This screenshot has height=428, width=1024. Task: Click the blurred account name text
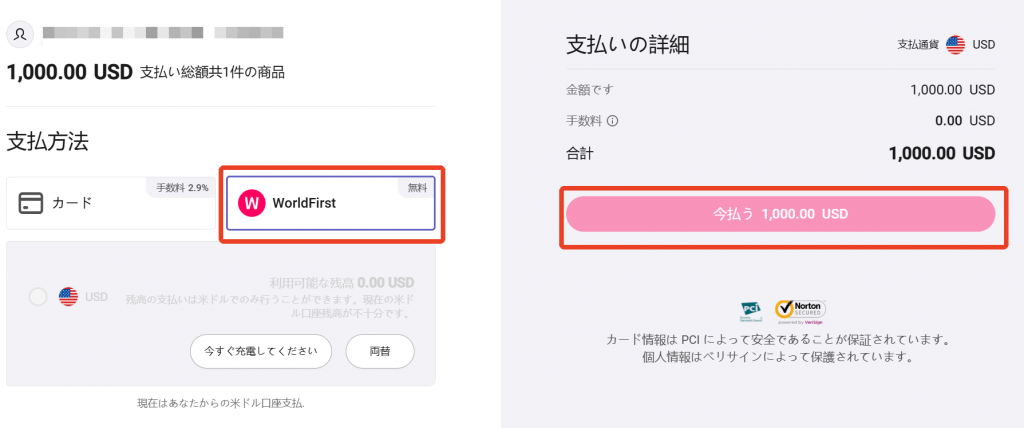pos(163,32)
